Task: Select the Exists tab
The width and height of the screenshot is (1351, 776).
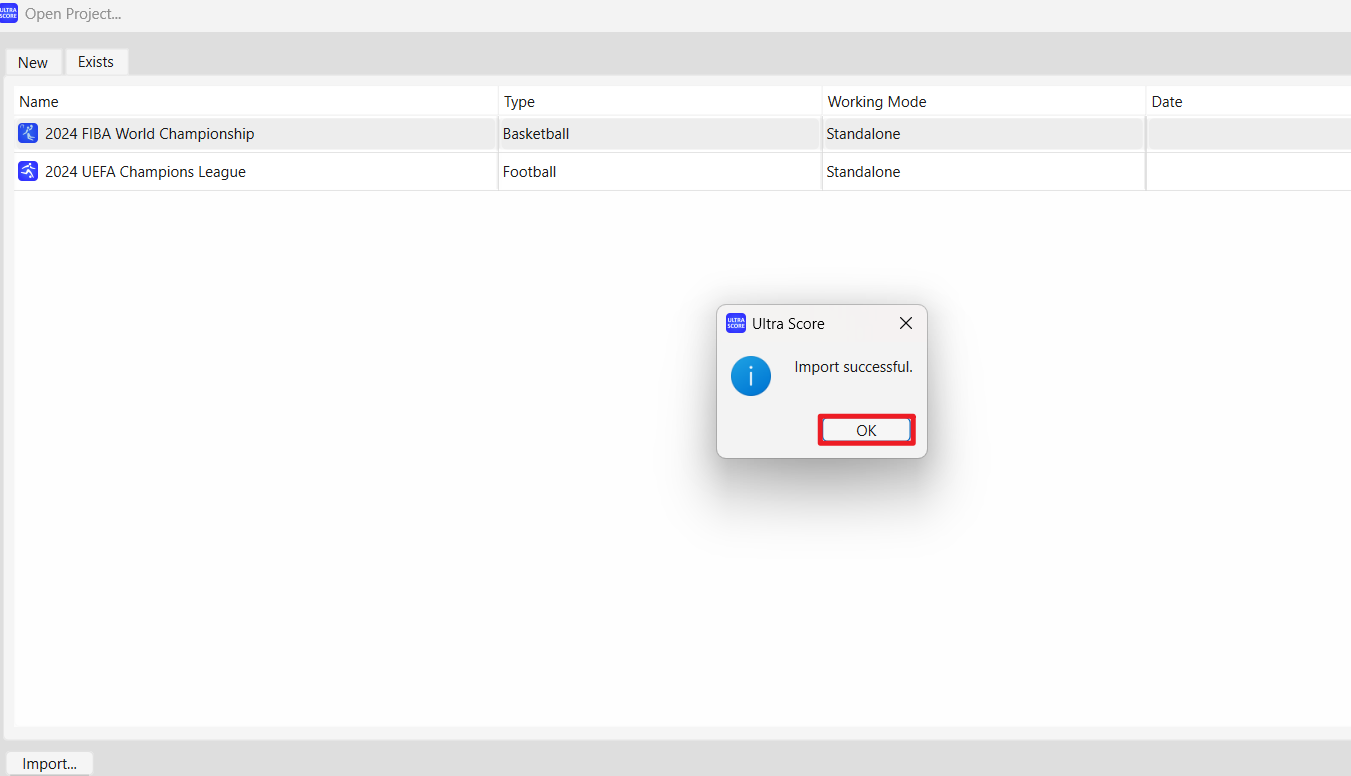Action: [96, 62]
